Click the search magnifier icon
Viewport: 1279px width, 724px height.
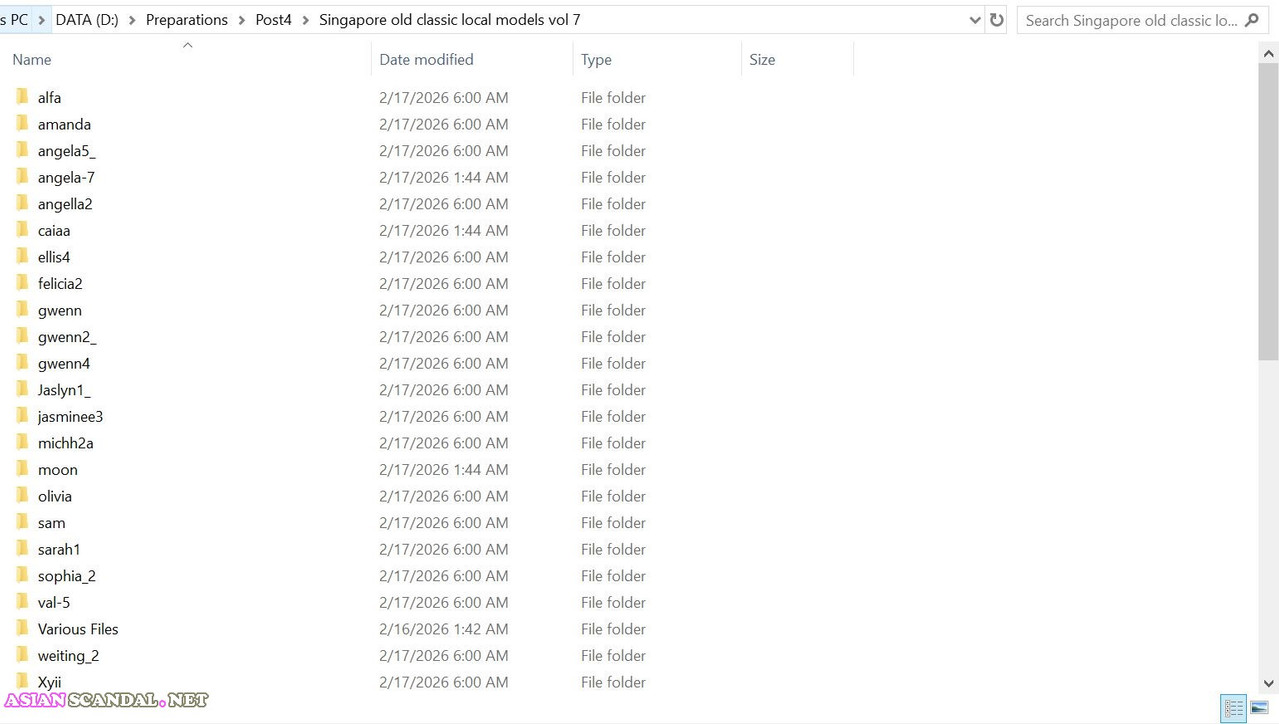tap(1252, 20)
